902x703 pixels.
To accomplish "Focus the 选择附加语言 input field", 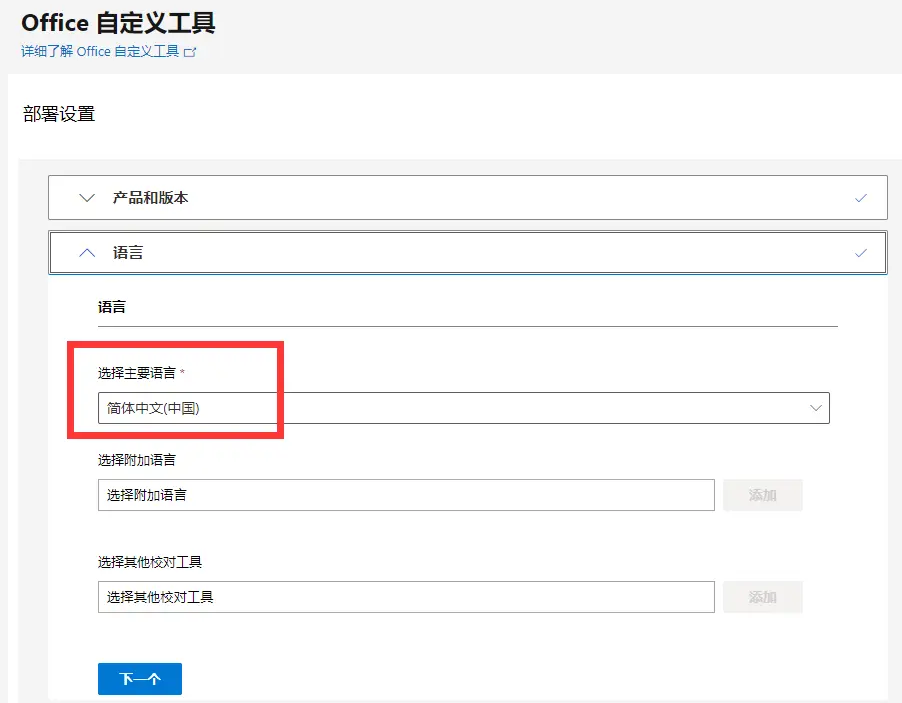I will click(x=406, y=495).
